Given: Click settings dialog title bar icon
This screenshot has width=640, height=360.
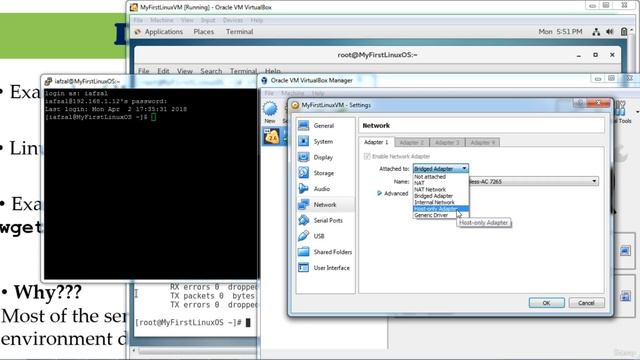Looking at the screenshot, I should (x=295, y=105).
